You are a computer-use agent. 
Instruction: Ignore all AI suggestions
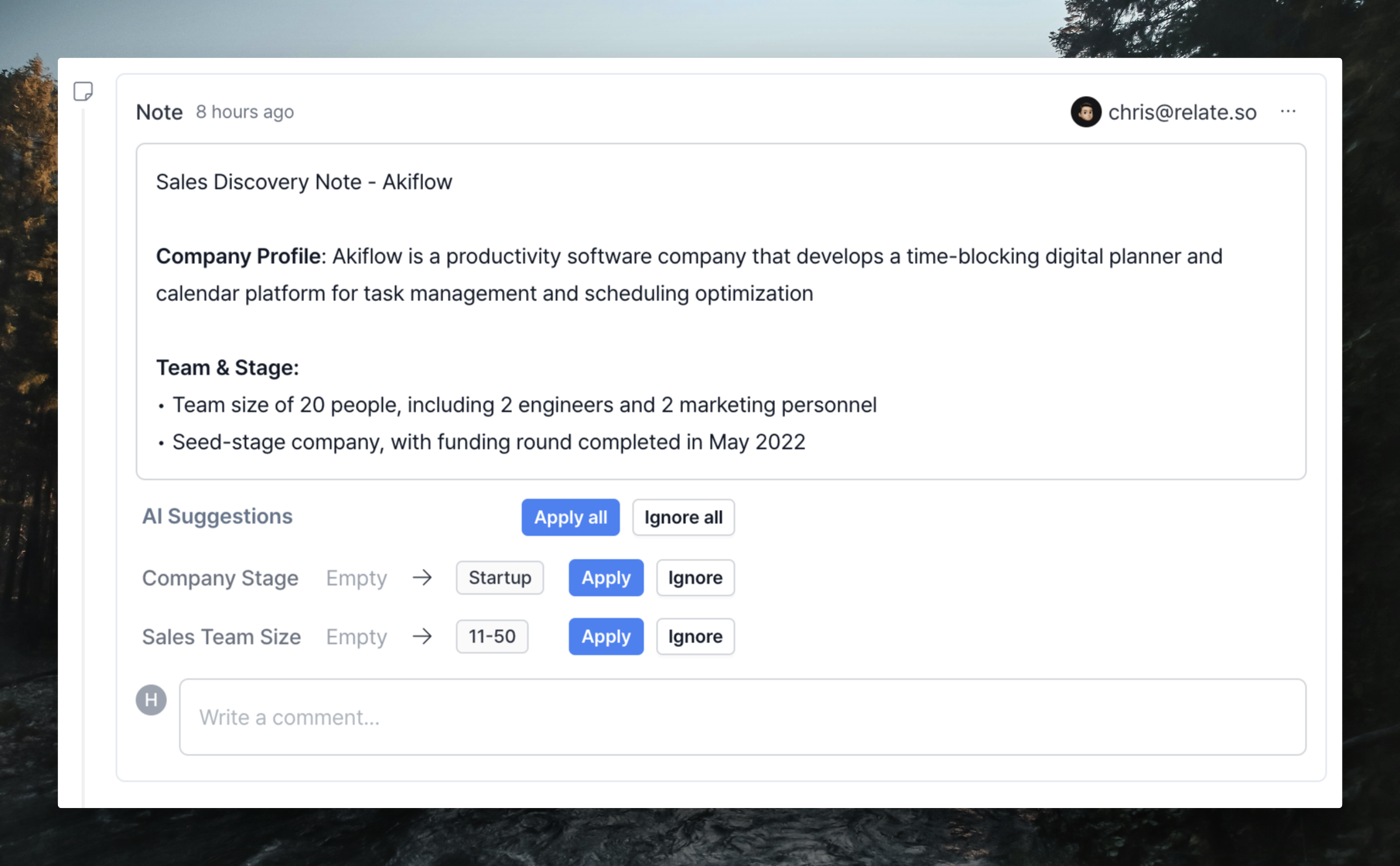click(x=683, y=517)
